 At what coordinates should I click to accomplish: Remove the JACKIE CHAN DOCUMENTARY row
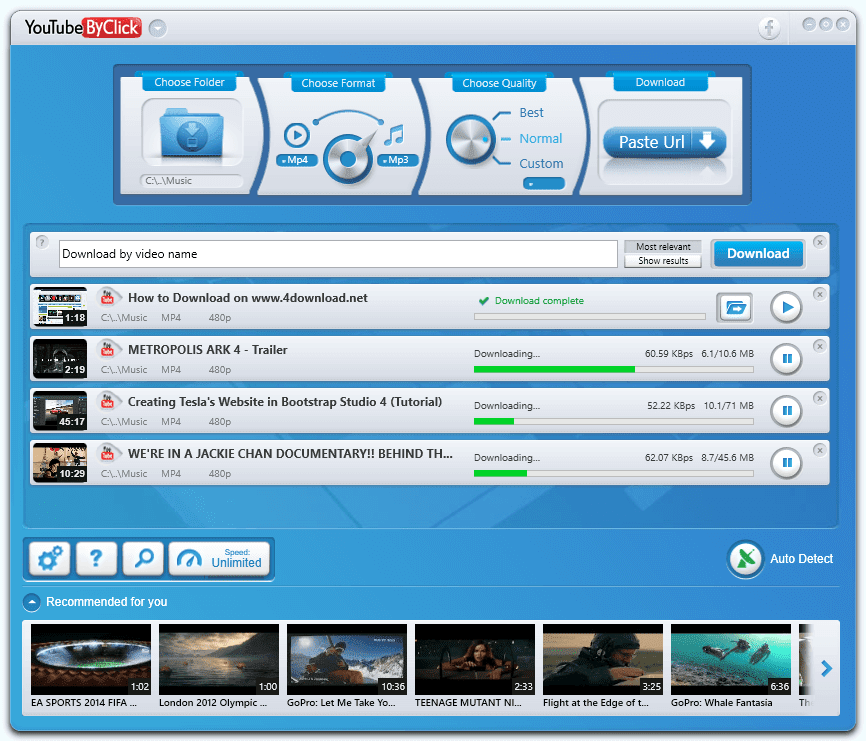click(820, 450)
